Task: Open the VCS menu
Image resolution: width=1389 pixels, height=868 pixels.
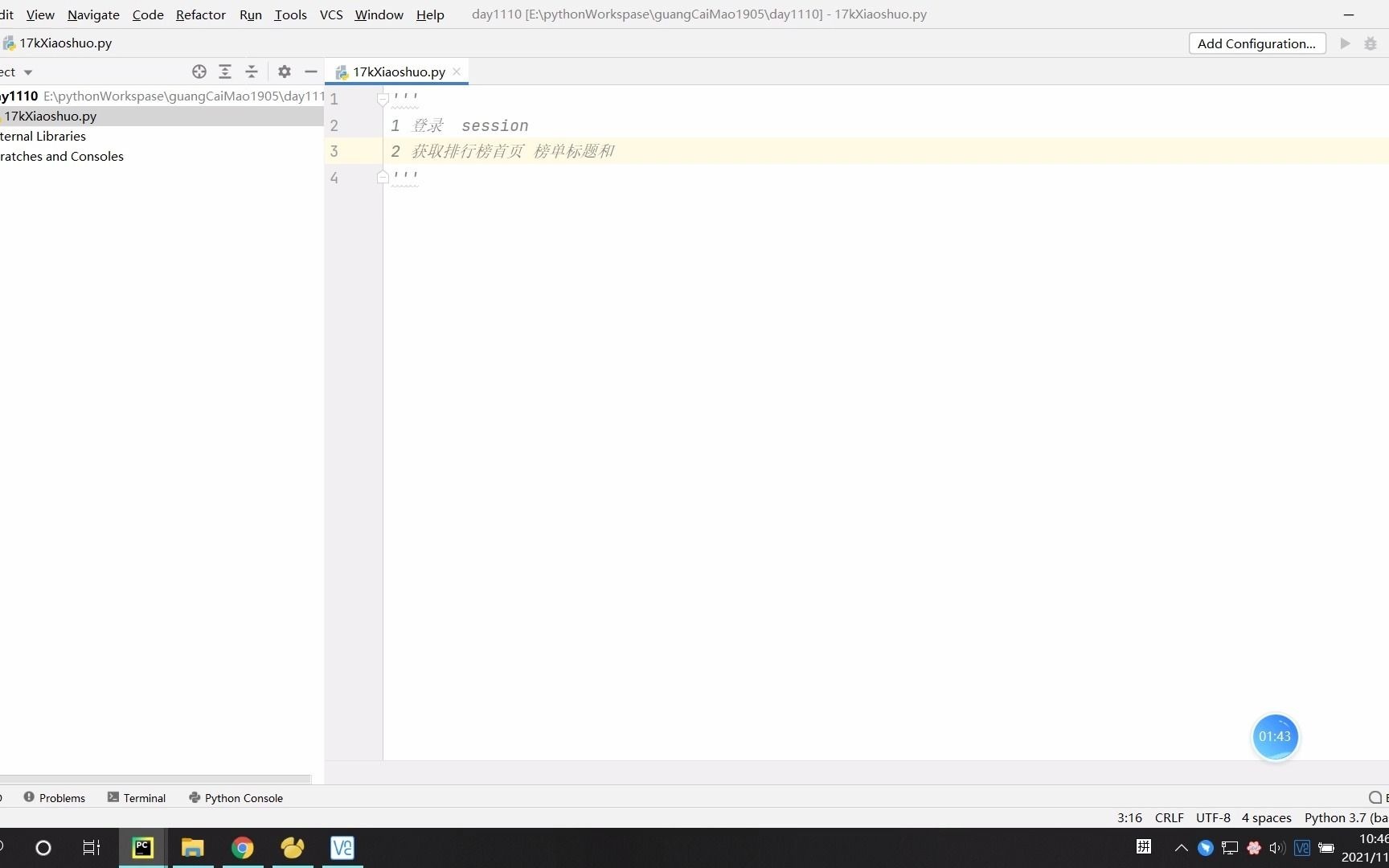Action: coord(331,14)
